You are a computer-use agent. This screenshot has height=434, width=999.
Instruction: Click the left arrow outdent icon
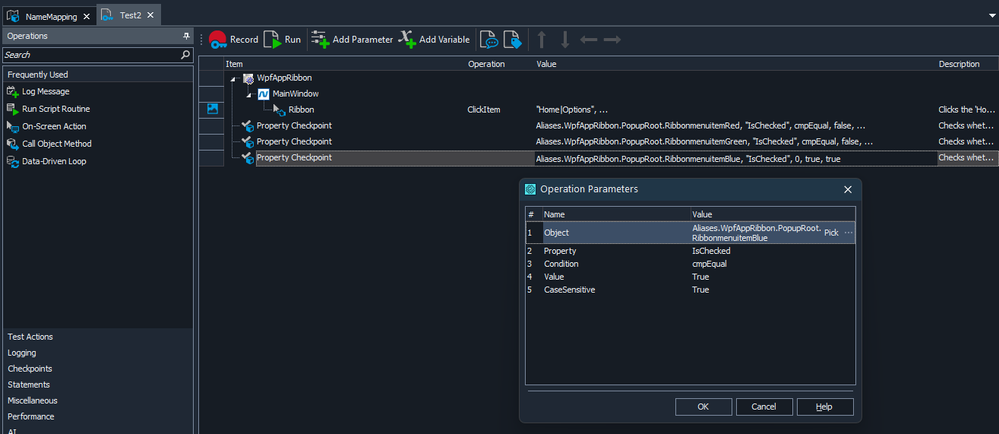coord(589,40)
